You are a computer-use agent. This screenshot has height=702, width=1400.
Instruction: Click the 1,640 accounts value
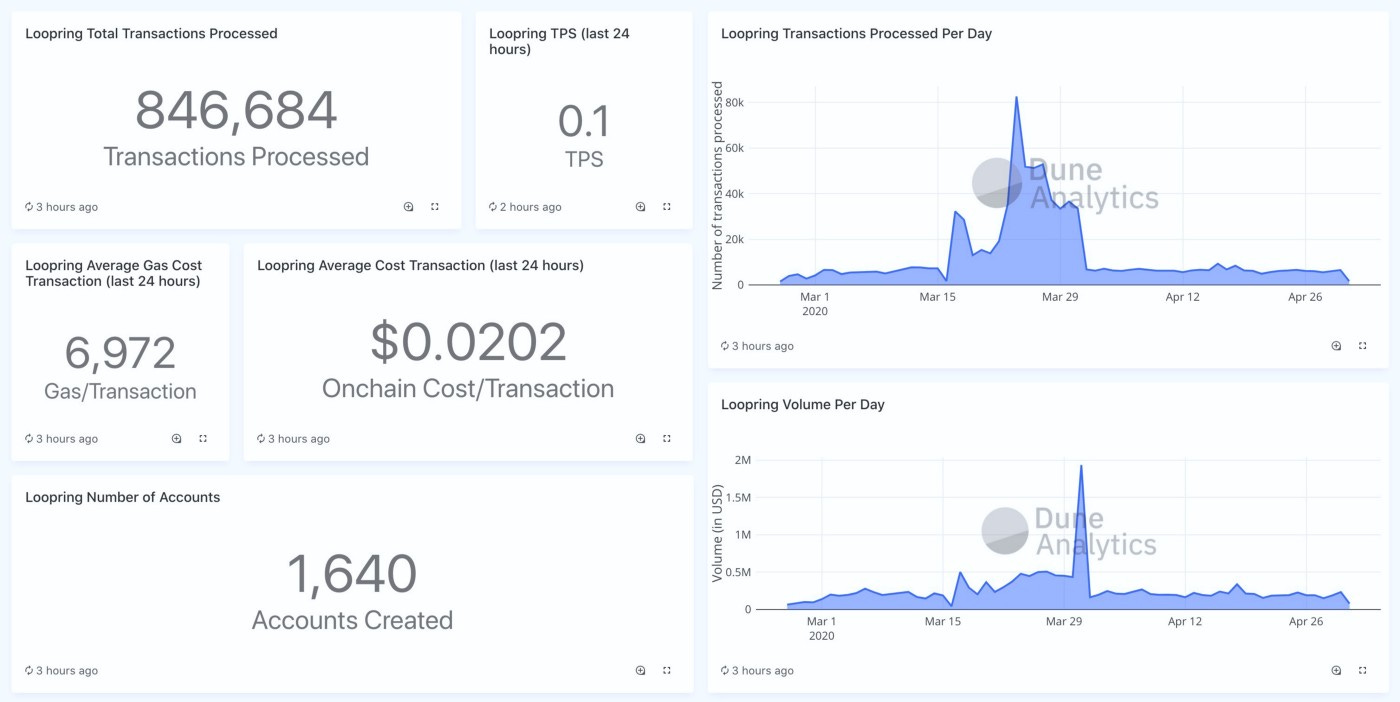(352, 575)
